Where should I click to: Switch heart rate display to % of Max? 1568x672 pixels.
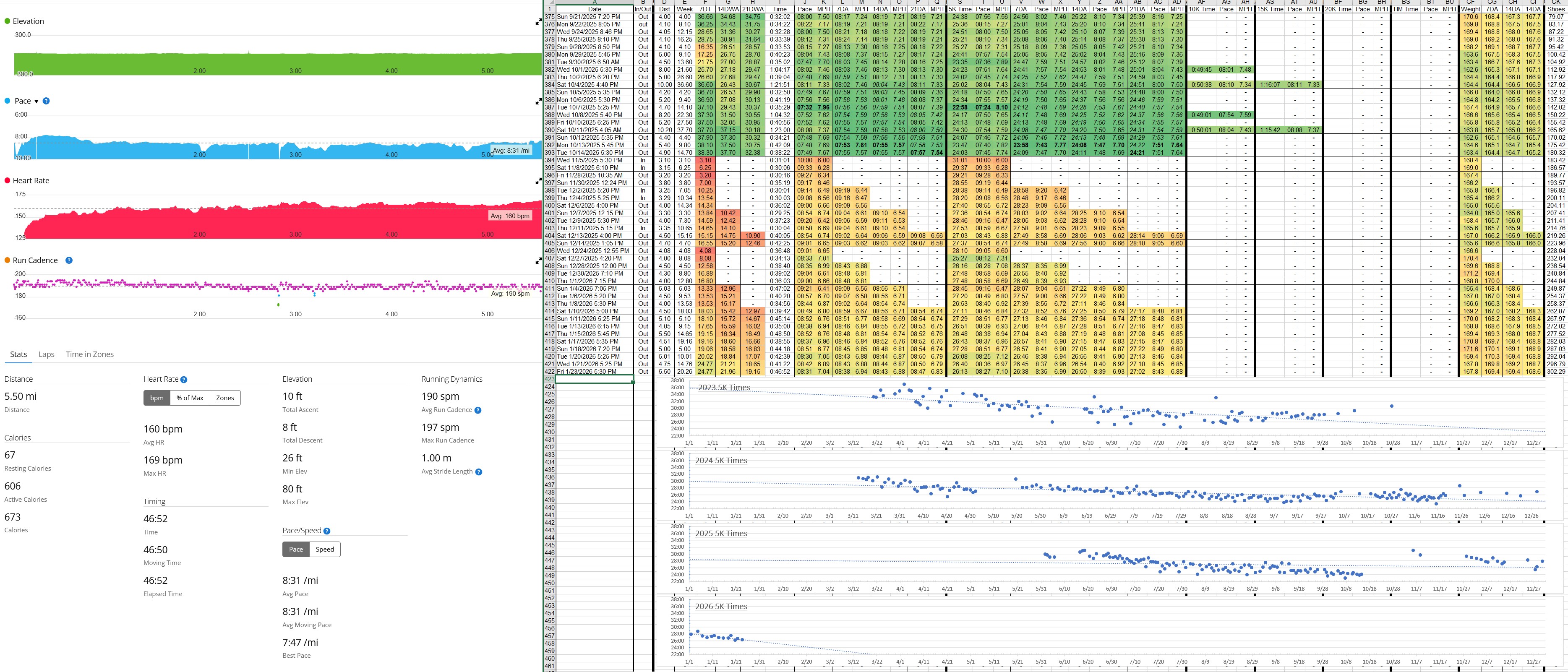[190, 398]
